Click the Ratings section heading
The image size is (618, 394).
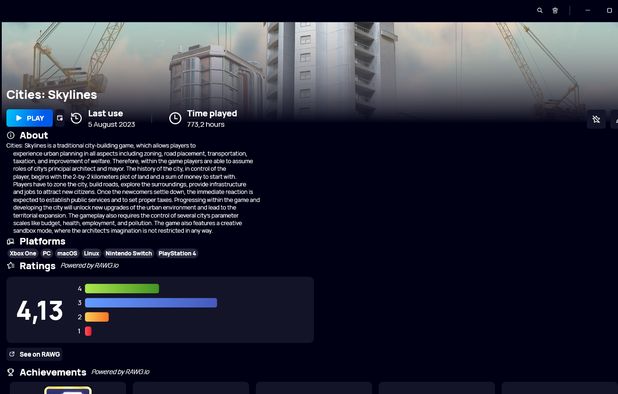(x=37, y=266)
